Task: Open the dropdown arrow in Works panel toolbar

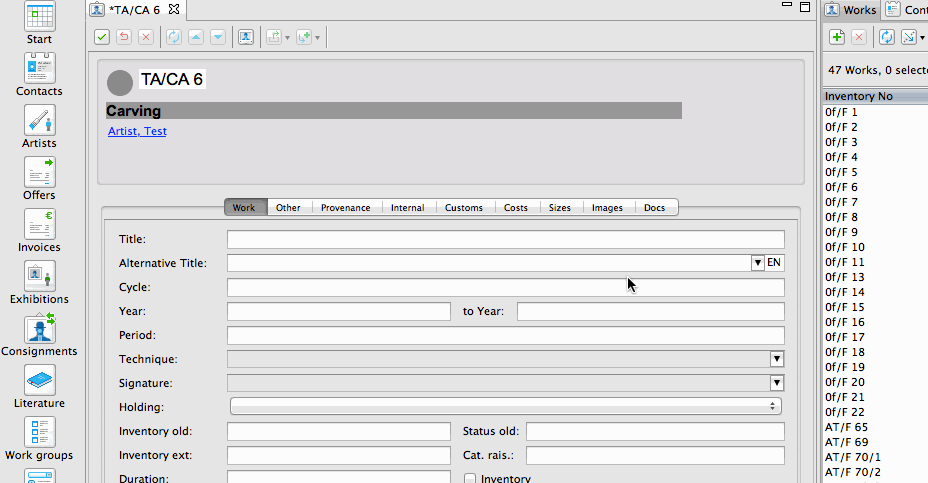Action: (922, 38)
